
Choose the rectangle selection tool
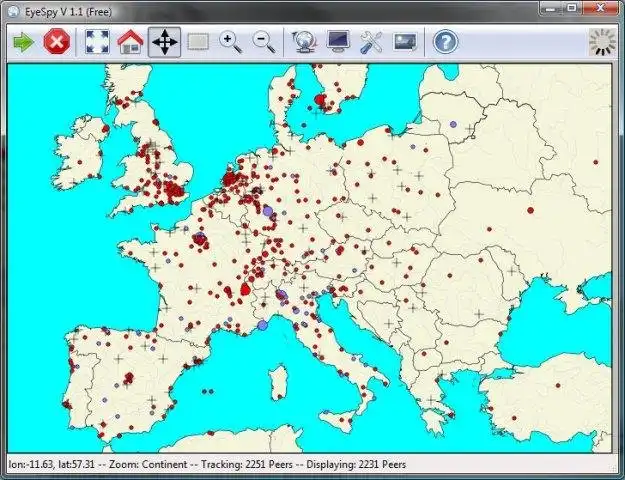coord(198,42)
